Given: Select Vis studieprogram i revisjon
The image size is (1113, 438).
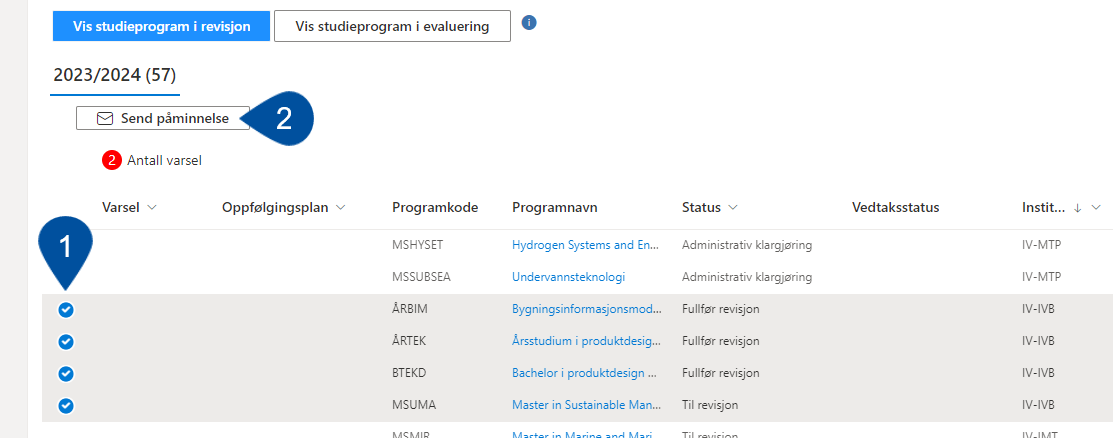Looking at the screenshot, I should click(161, 26).
